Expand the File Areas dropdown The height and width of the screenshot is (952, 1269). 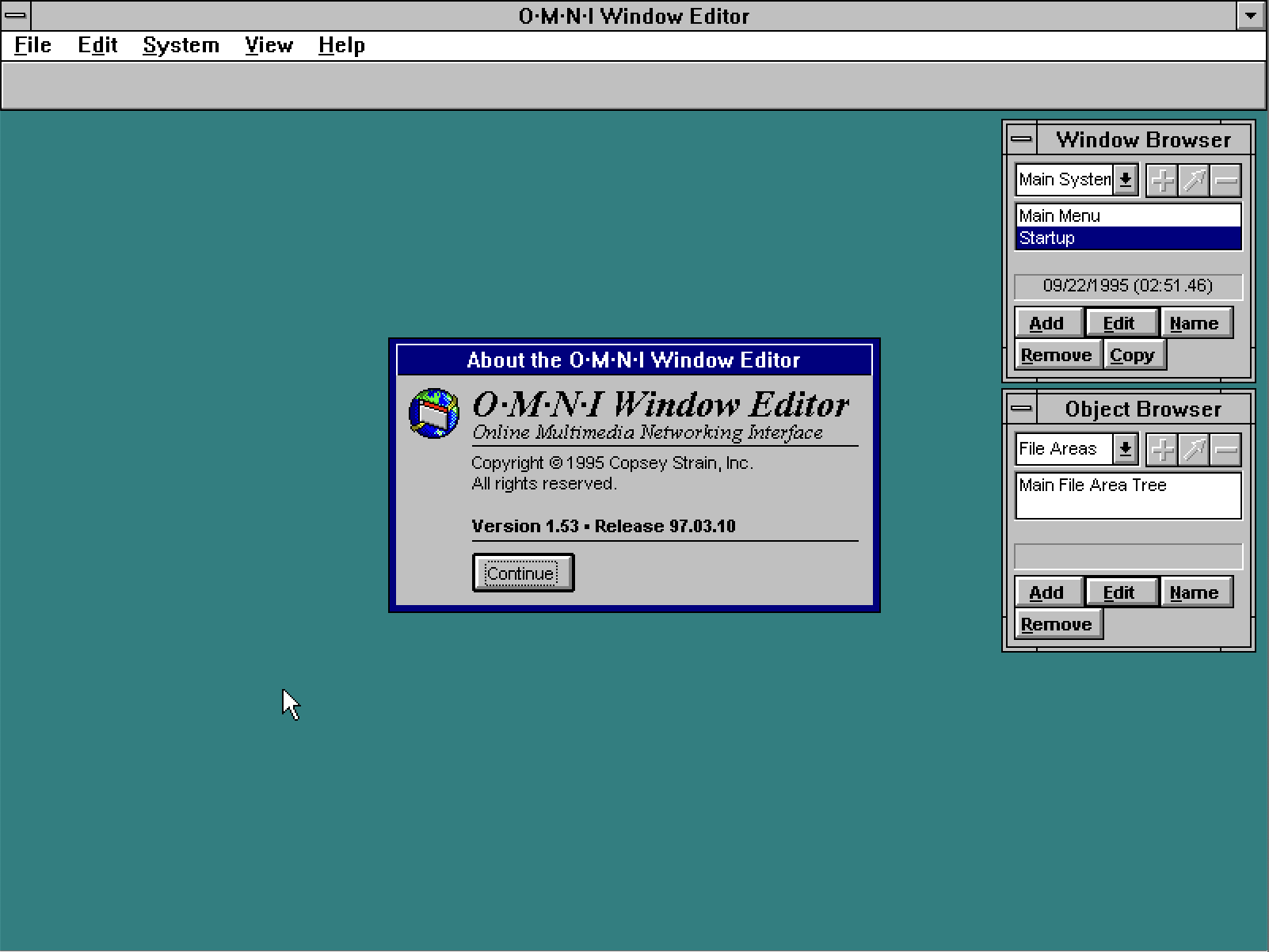click(1125, 449)
